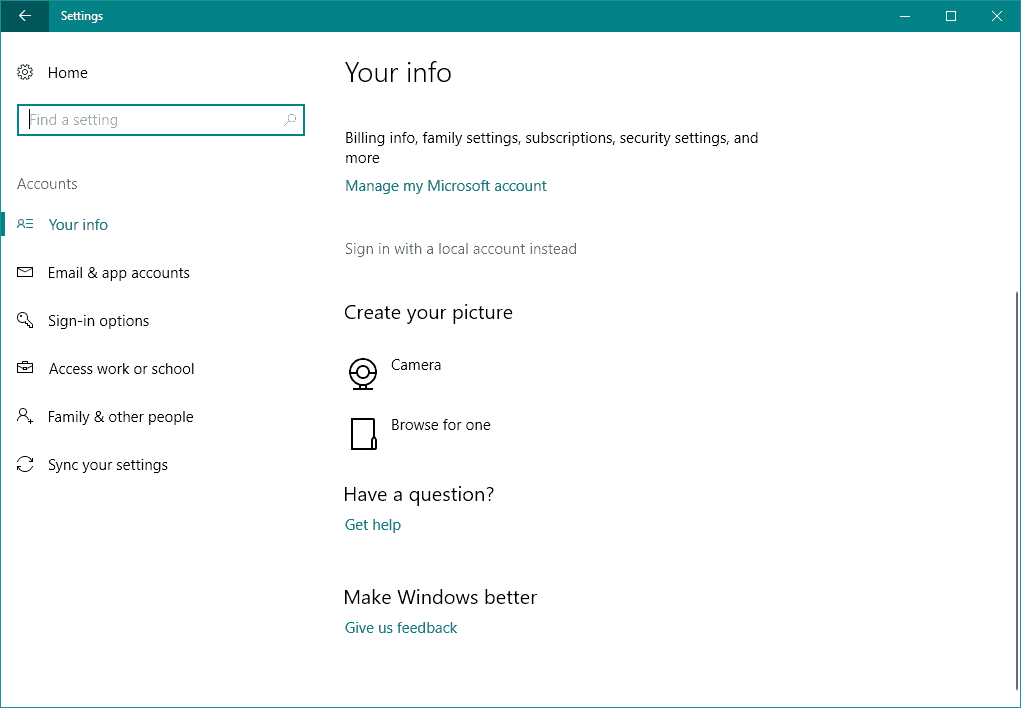This screenshot has width=1021, height=708.
Task: Click the Settings title text
Action: pos(82,16)
